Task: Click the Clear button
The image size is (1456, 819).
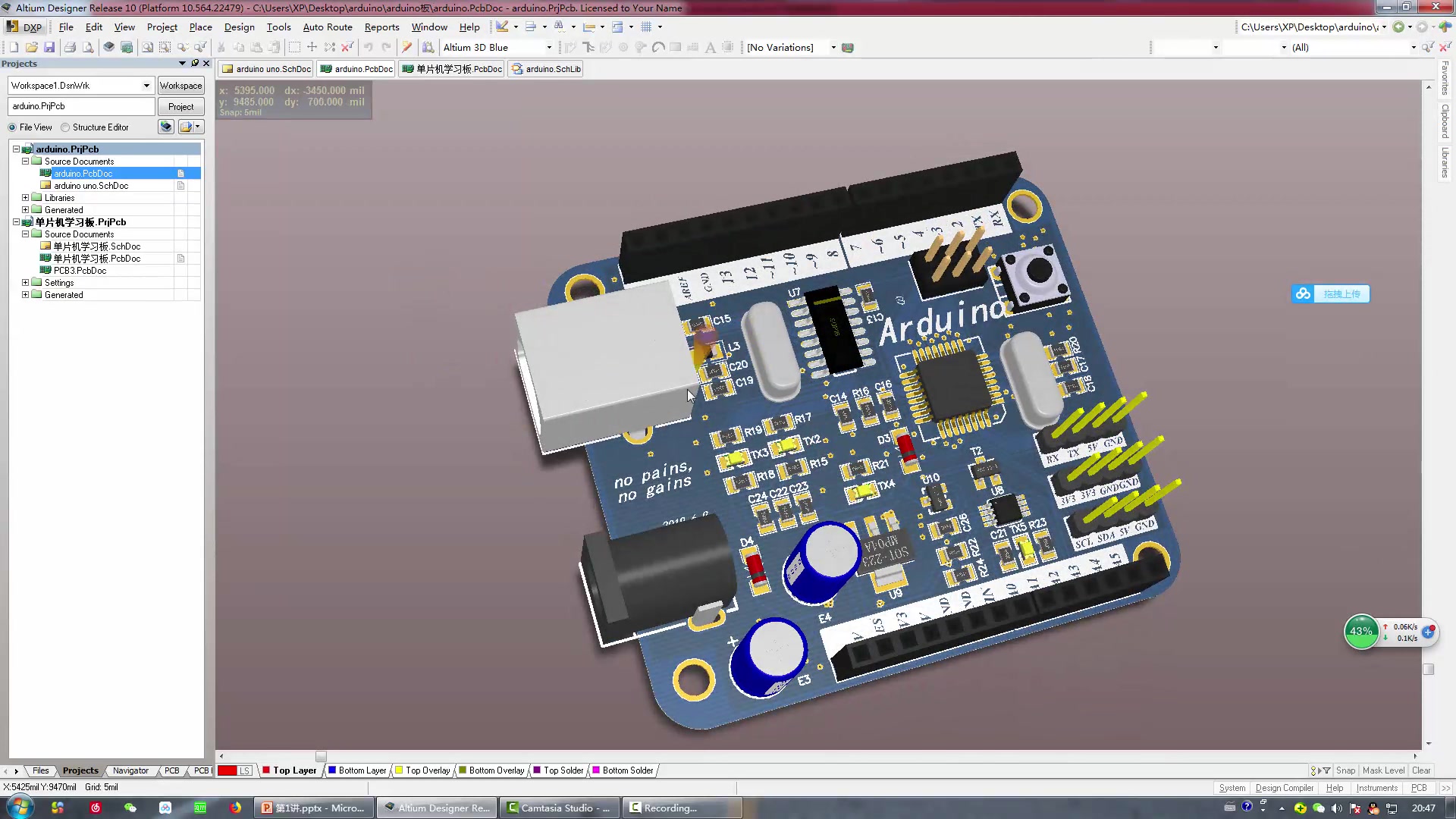Action: [1421, 770]
